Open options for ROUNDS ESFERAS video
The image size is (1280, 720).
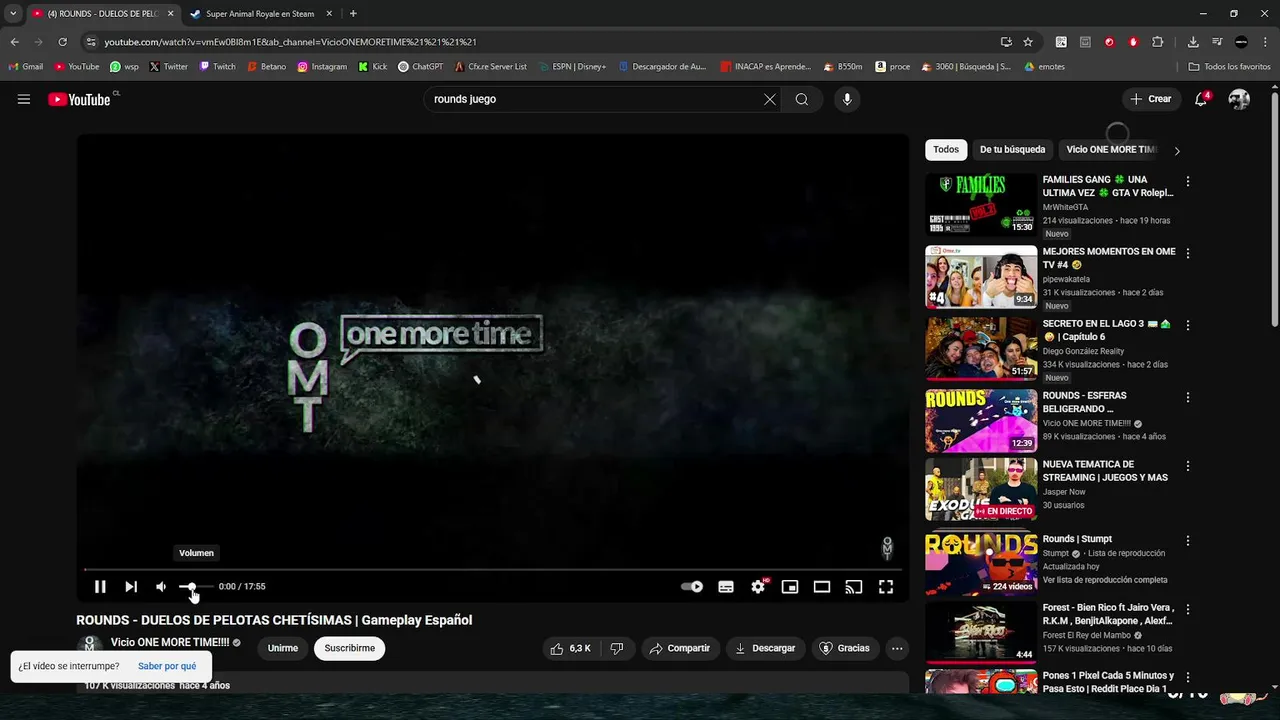1188,397
